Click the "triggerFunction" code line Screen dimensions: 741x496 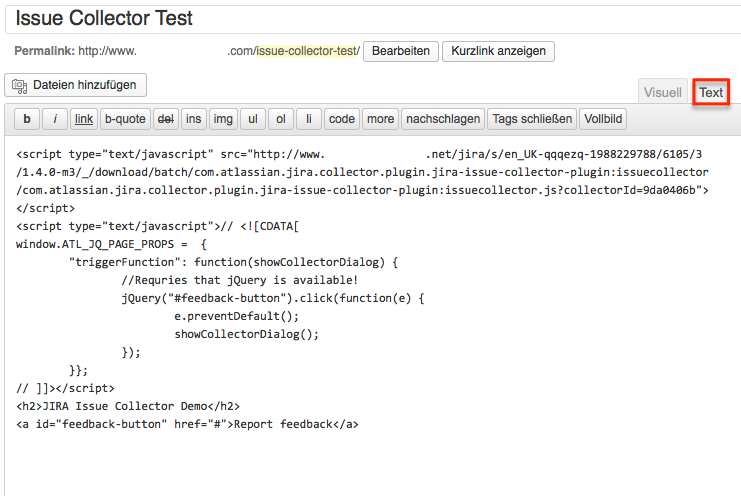tap(233, 262)
